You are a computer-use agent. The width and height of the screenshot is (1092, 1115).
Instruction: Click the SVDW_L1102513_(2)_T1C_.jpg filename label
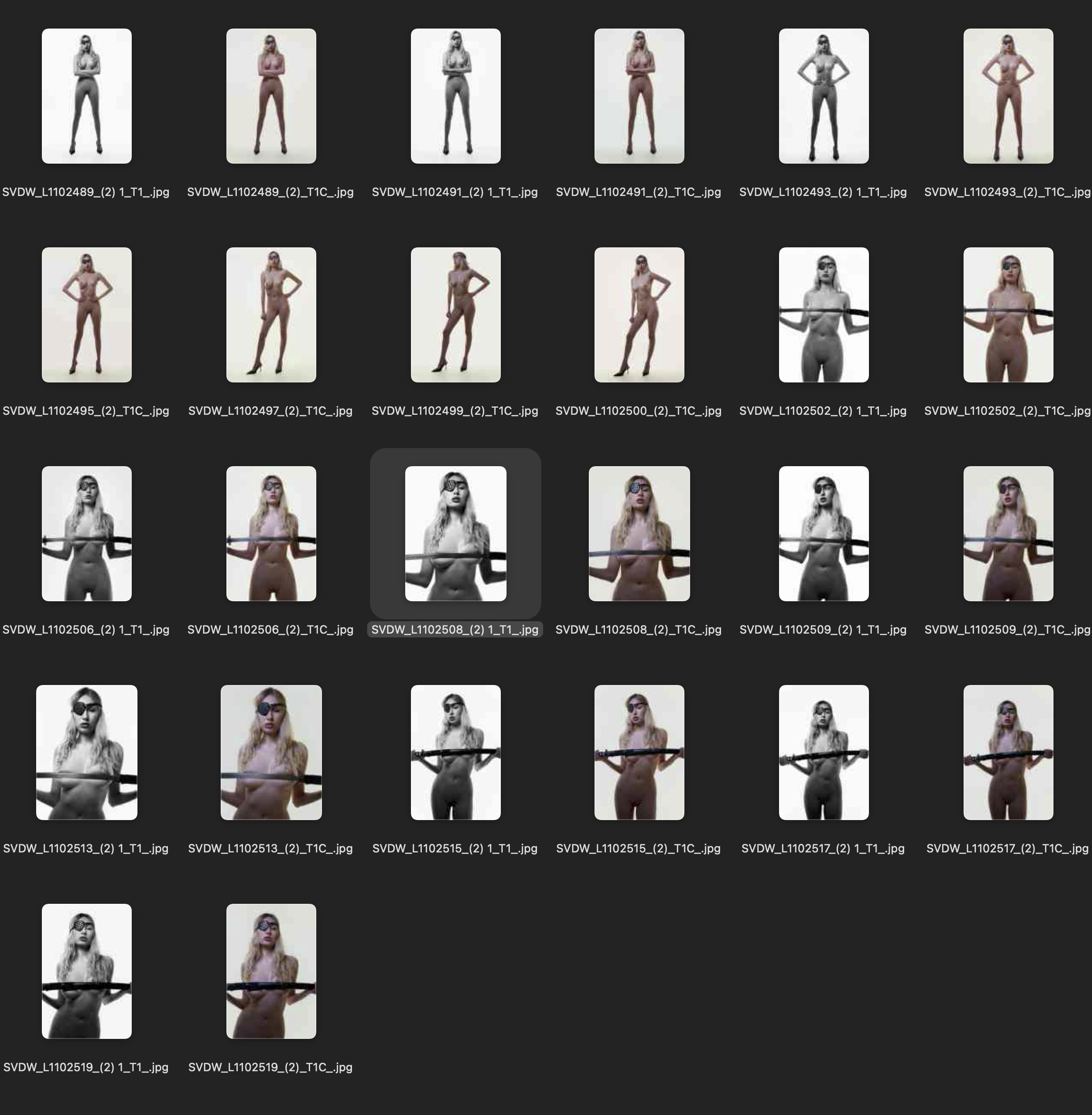(270, 848)
